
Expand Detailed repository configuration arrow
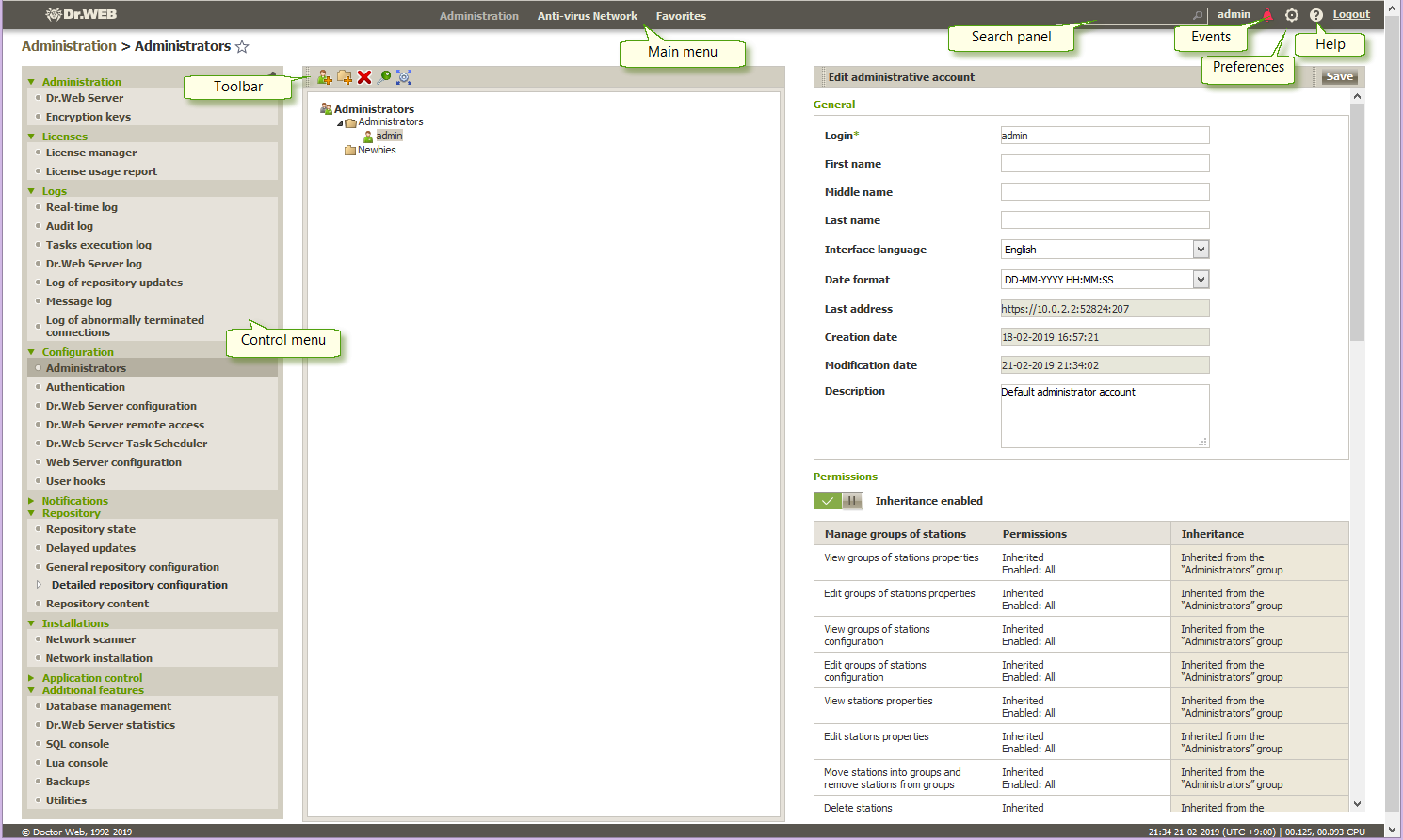point(39,585)
